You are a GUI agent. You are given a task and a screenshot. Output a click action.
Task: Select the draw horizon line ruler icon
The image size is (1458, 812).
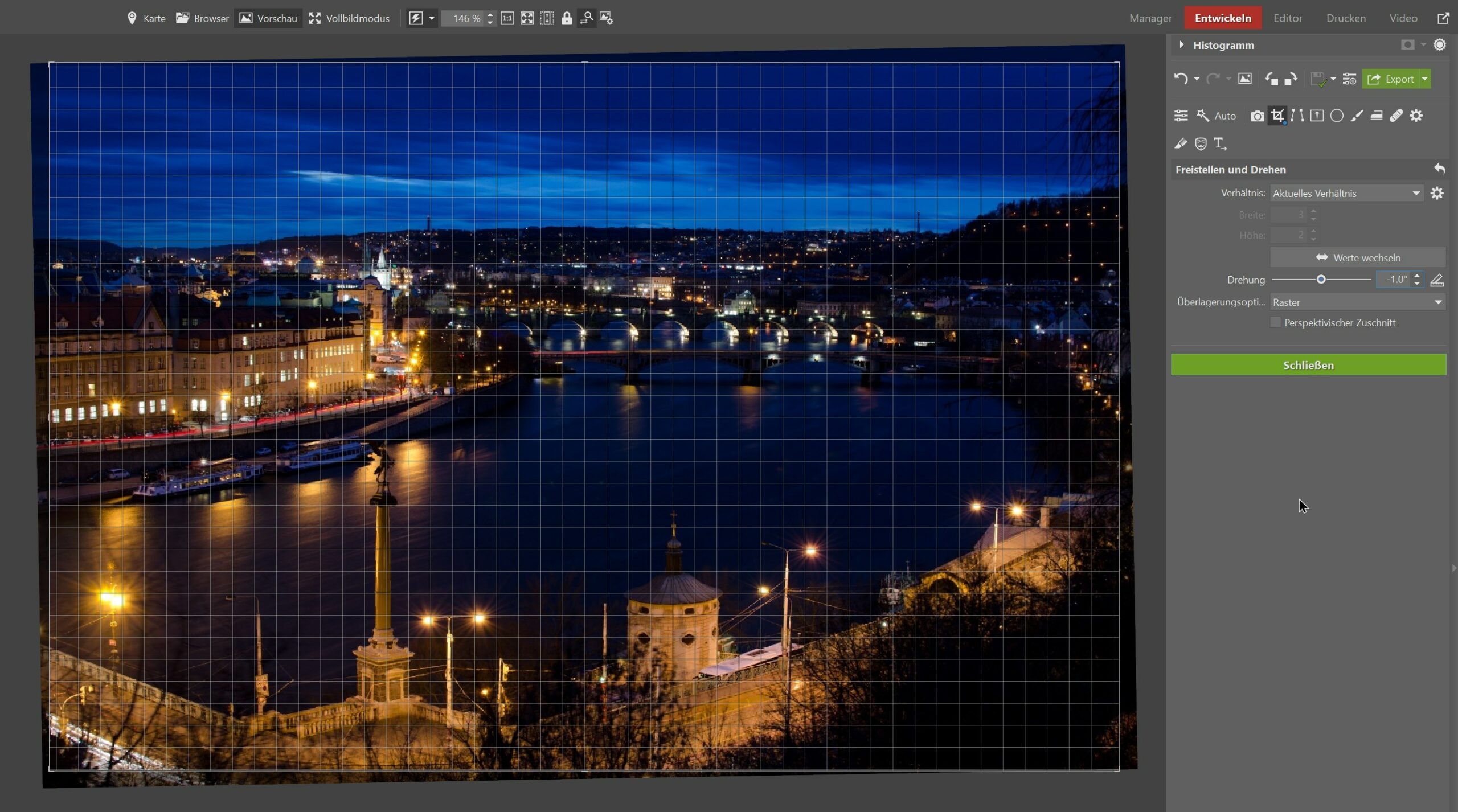click(1436, 280)
